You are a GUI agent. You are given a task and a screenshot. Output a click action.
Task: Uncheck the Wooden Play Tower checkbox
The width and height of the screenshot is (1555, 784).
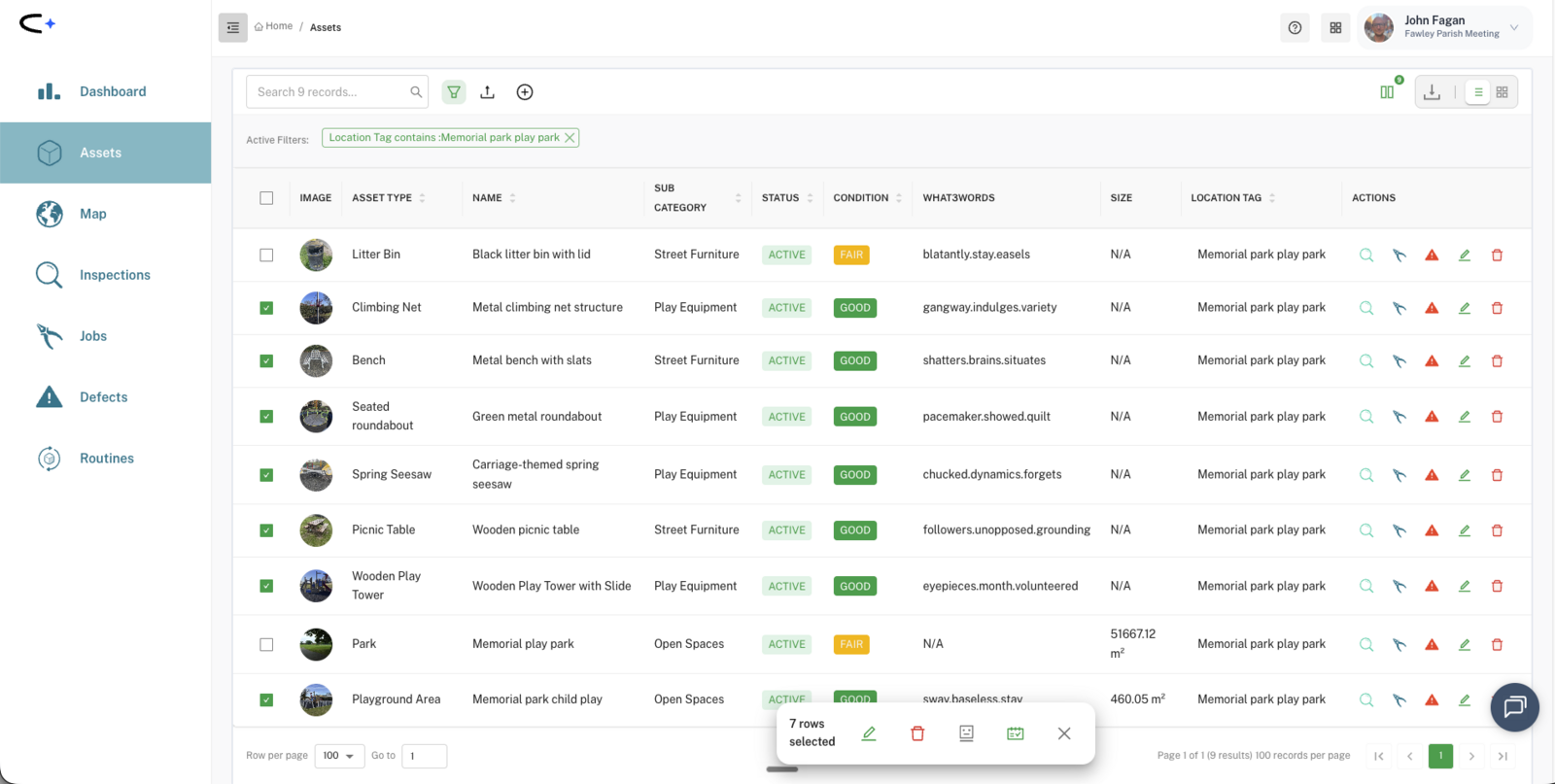tap(266, 586)
